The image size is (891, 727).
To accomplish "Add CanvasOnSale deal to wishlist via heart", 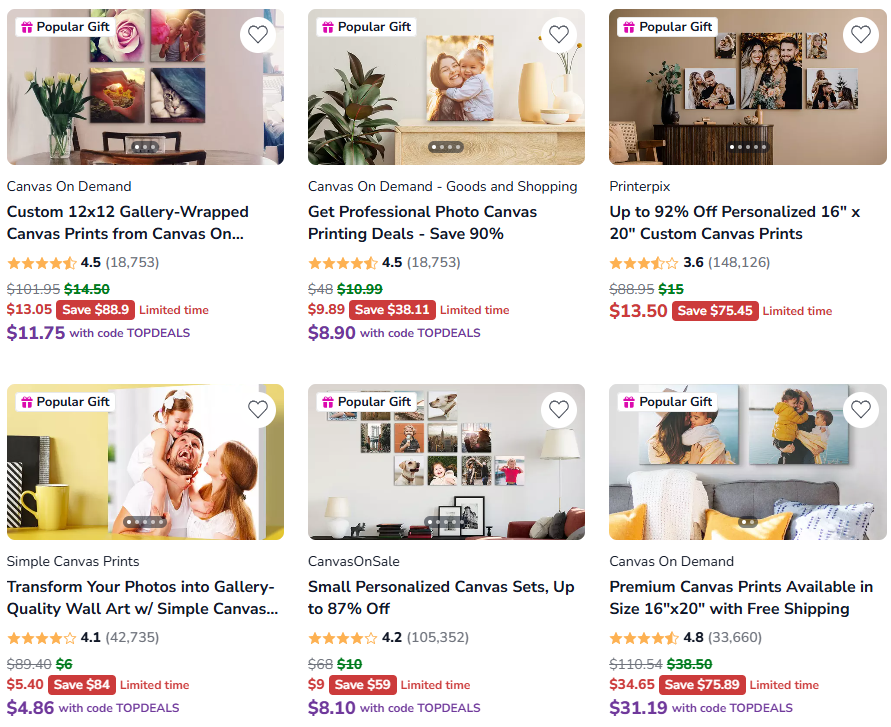I will click(x=559, y=409).
